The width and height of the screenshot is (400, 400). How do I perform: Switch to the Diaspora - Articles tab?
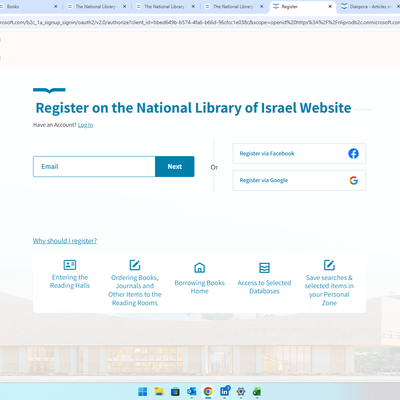(369, 6)
